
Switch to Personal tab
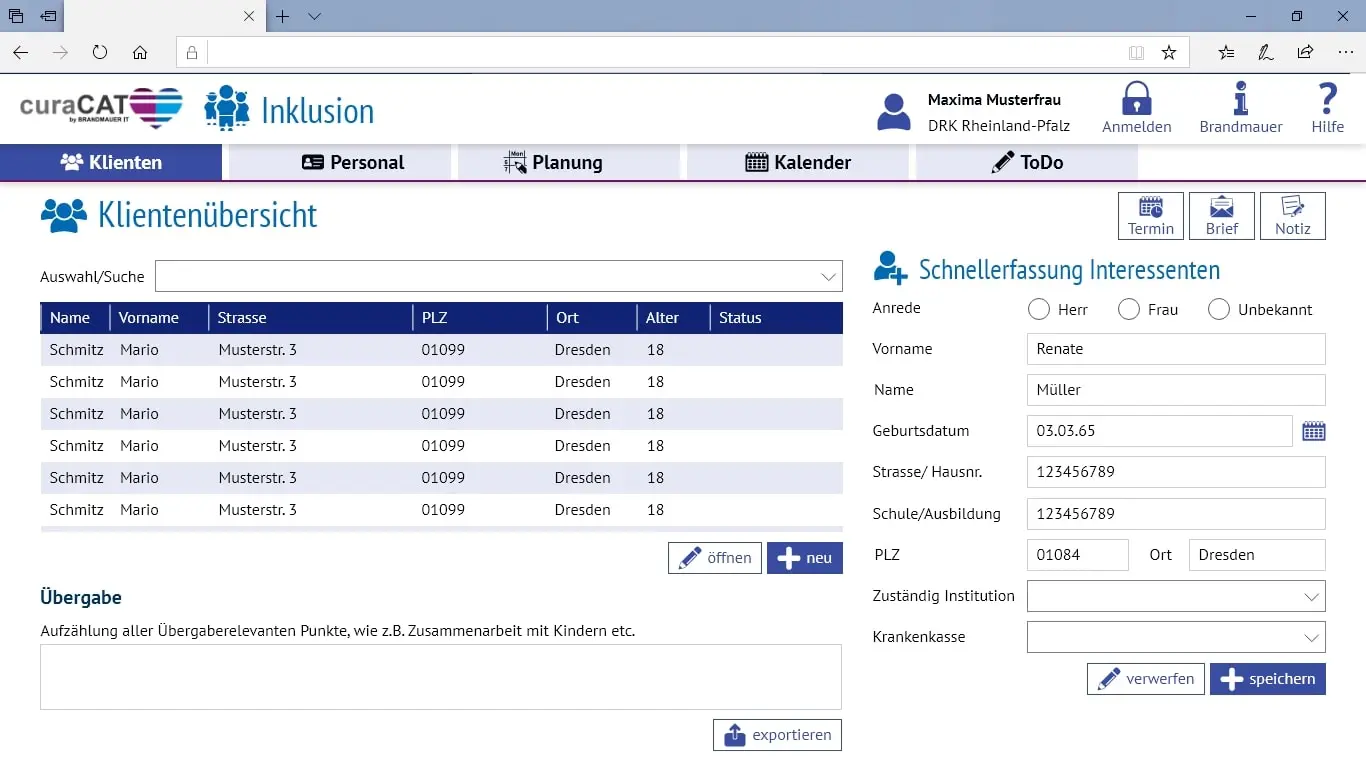click(340, 162)
